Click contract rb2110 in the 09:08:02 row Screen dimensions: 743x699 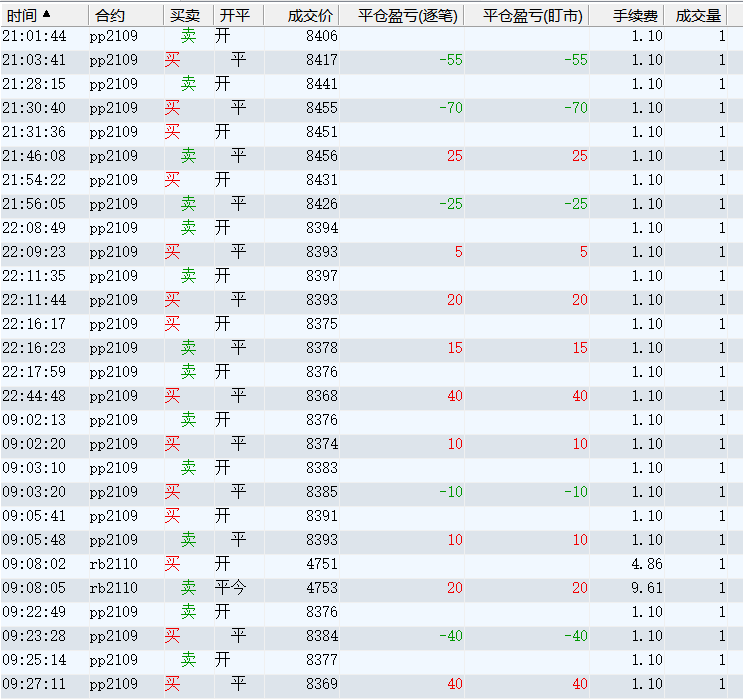(x=113, y=564)
